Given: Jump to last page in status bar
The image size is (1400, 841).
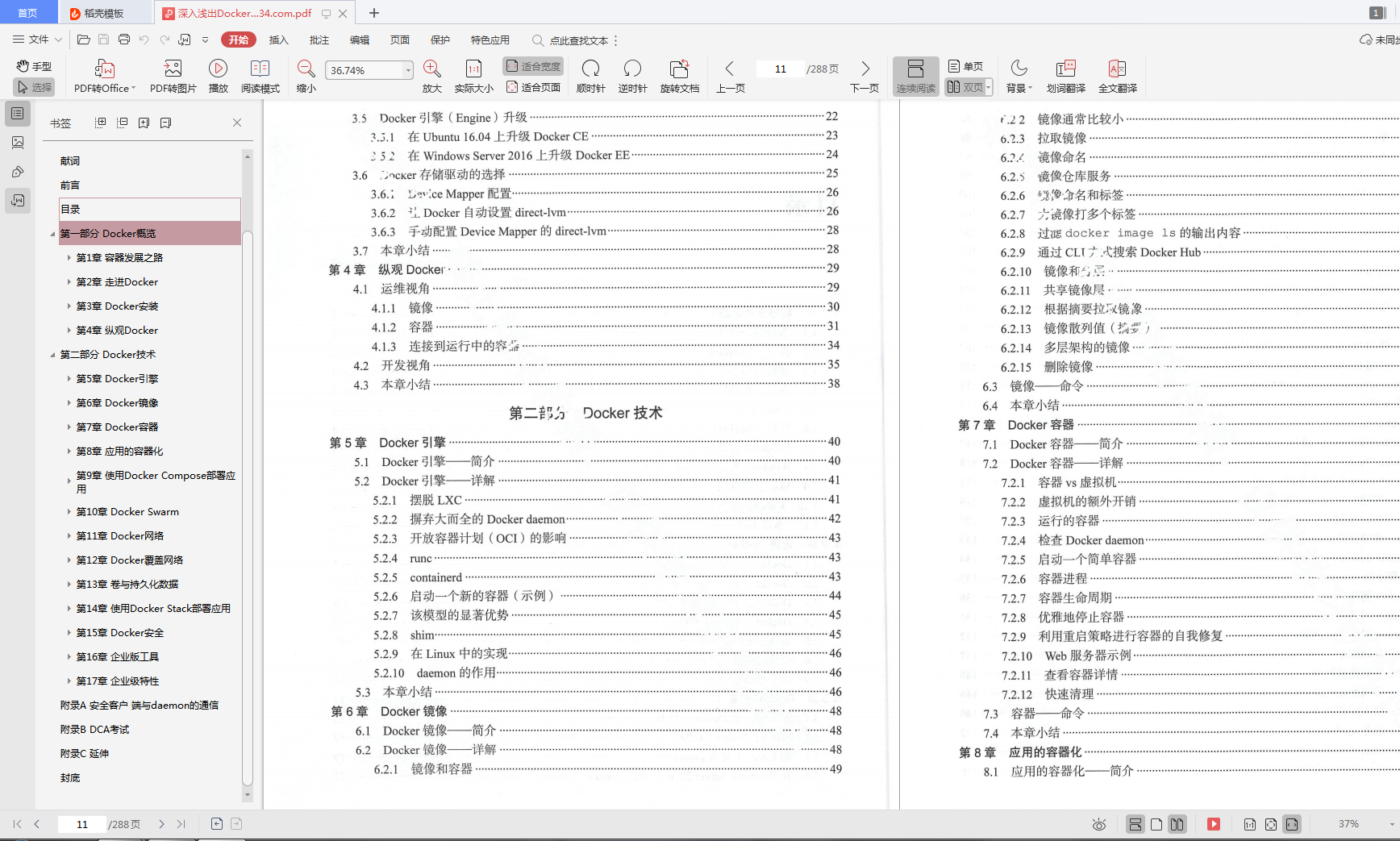Looking at the screenshot, I should pos(181,824).
